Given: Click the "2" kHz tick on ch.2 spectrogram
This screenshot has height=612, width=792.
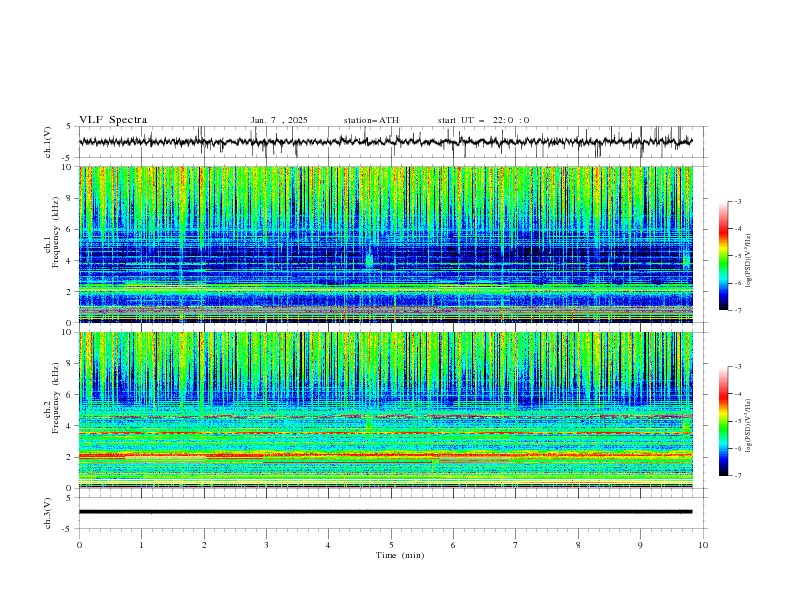Looking at the screenshot, I should (x=70, y=457).
